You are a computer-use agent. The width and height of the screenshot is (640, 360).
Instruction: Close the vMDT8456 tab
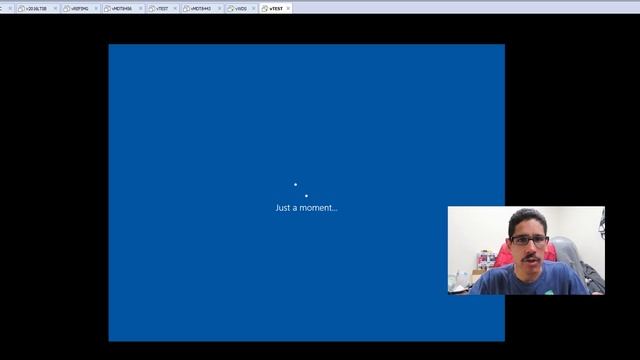[140, 9]
